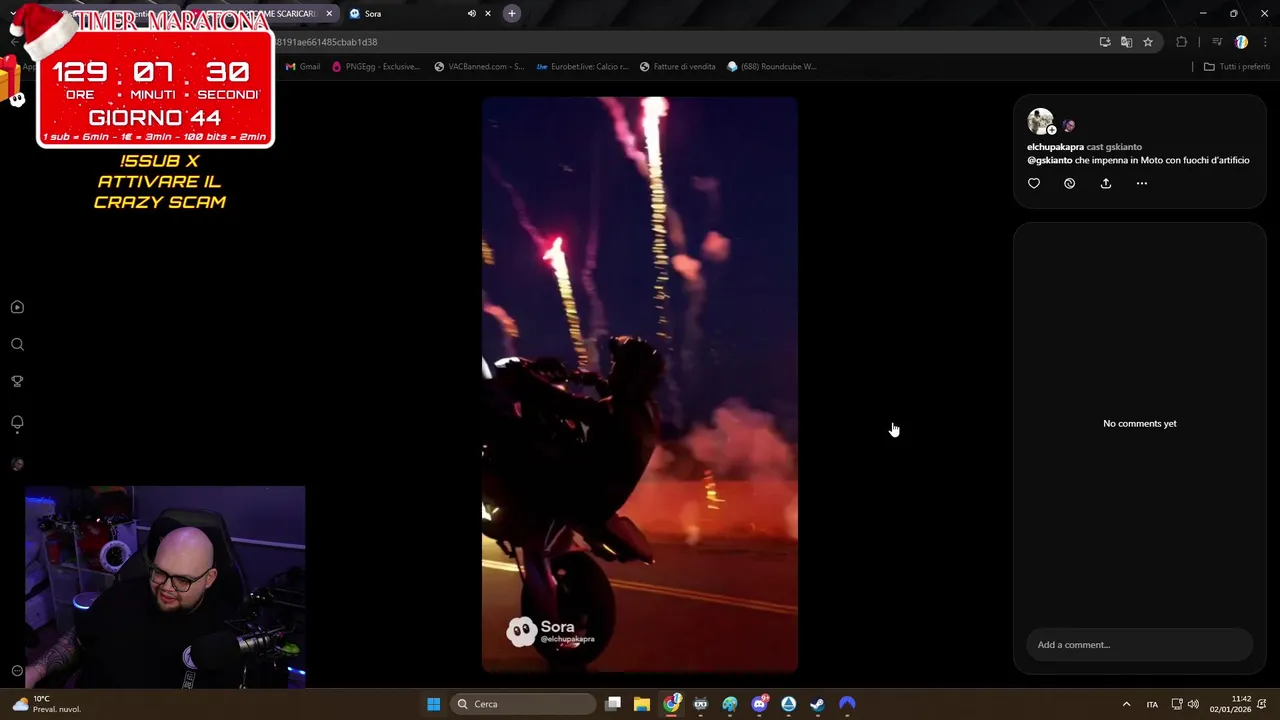Open the Gmail bookmark
This screenshot has height=720, width=1280.
coord(303,67)
